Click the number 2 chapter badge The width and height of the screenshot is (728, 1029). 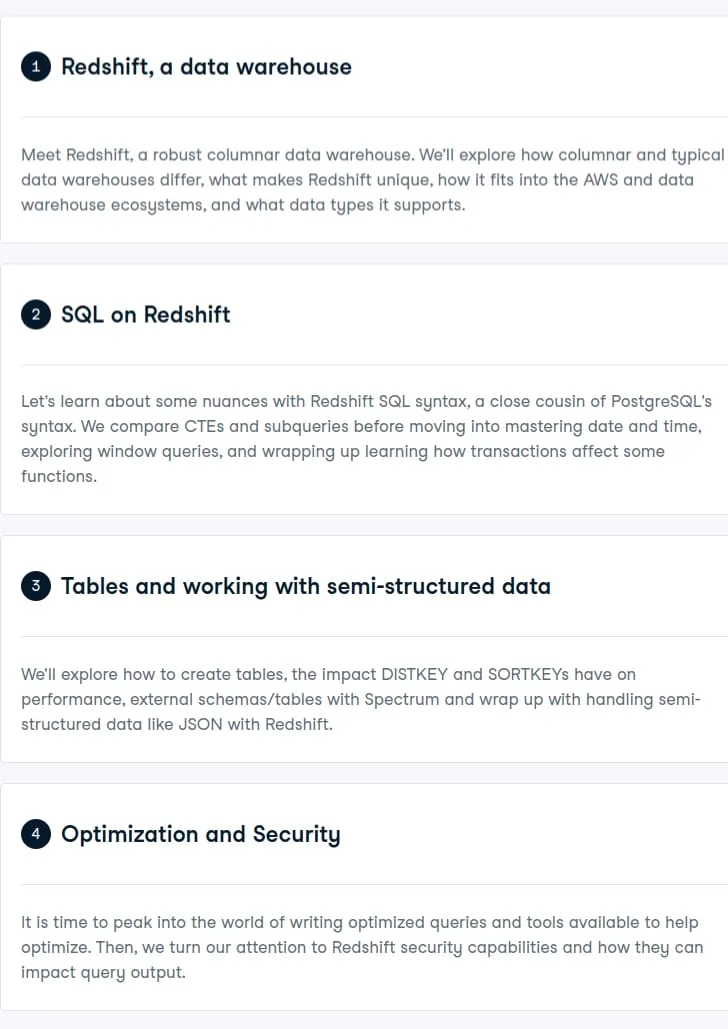pos(36,314)
